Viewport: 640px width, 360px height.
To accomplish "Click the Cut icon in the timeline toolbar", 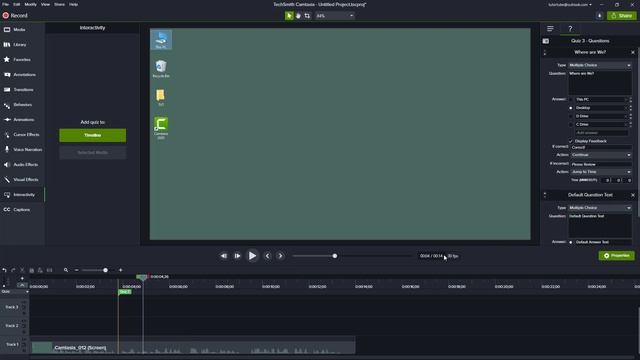I will pyautogui.click(x=22, y=270).
